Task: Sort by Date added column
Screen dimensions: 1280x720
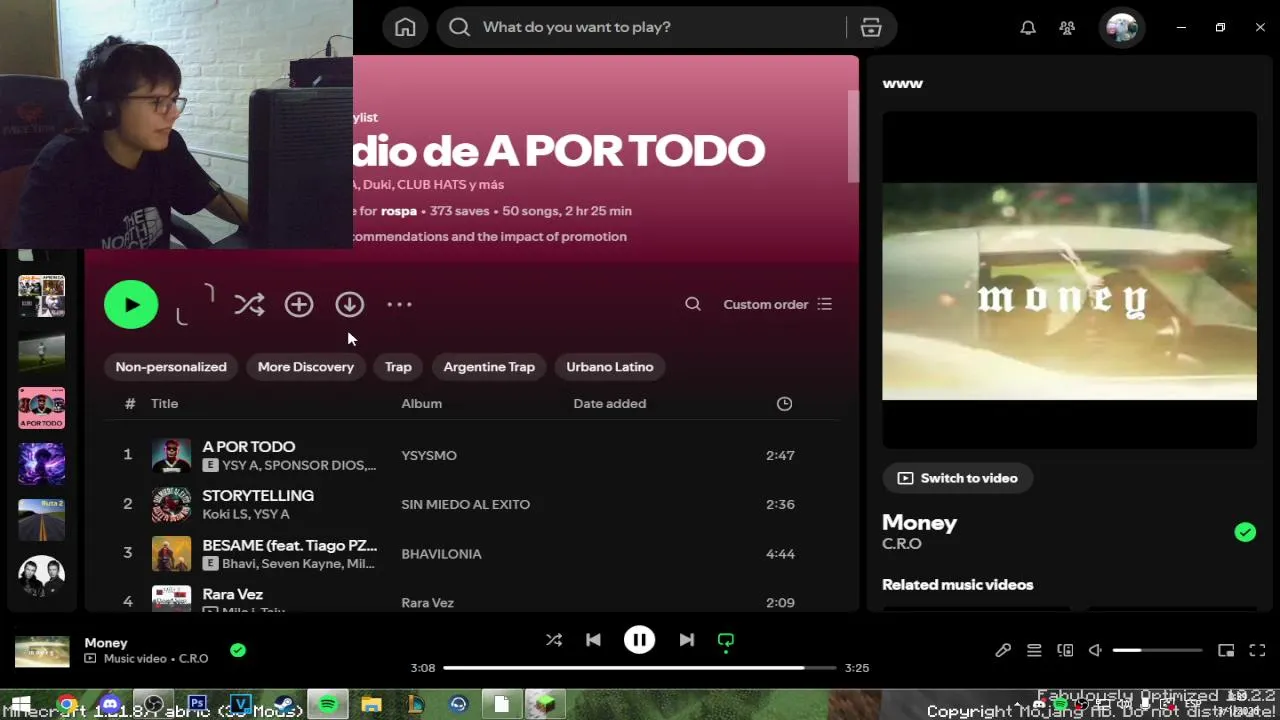Action: click(x=610, y=403)
